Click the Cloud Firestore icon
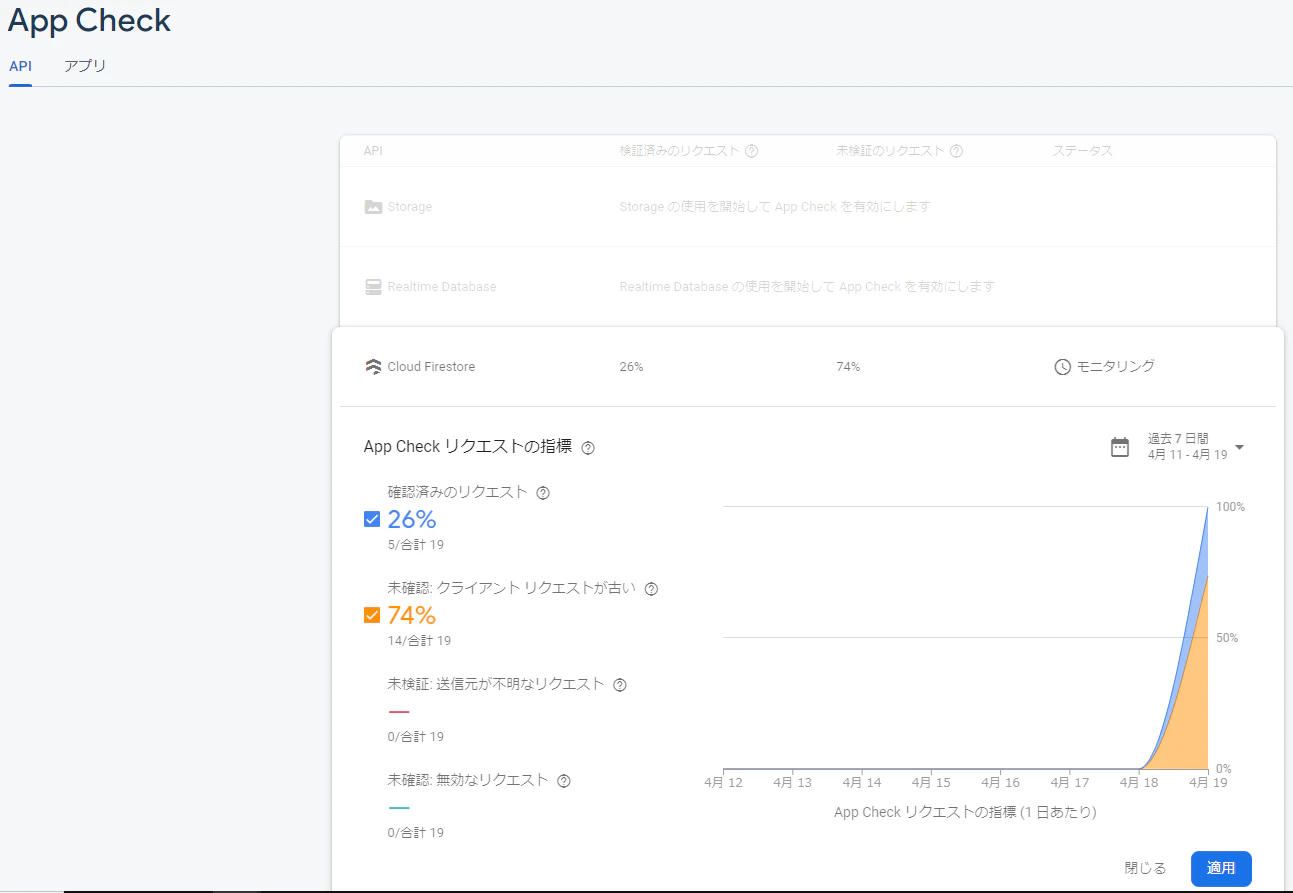1293x893 pixels. pos(373,366)
